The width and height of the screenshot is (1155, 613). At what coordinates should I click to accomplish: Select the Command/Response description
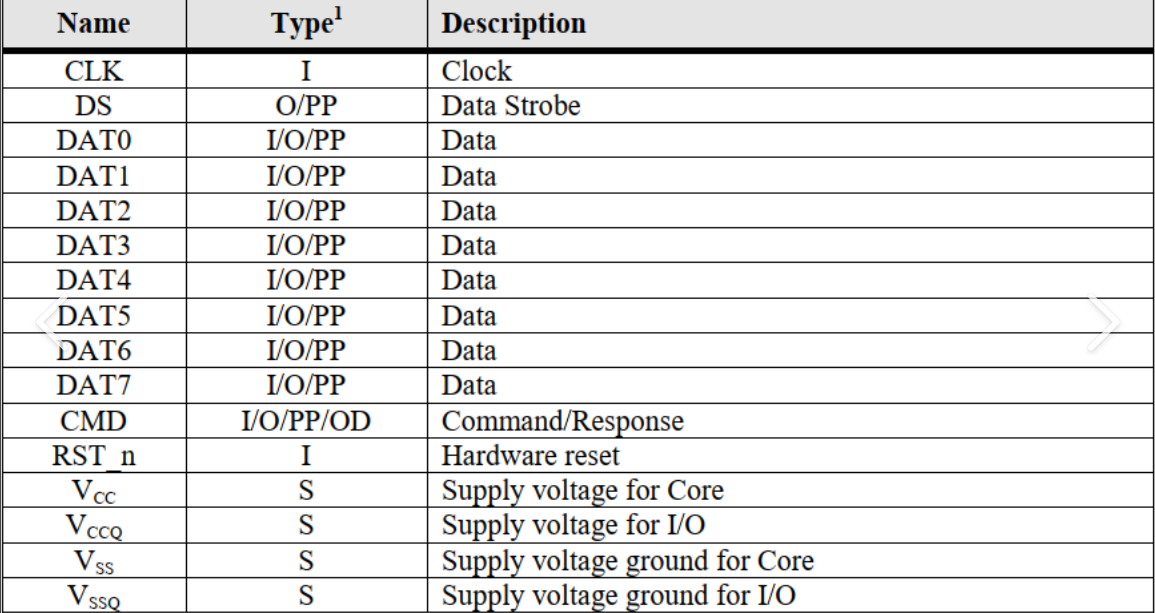[563, 421]
